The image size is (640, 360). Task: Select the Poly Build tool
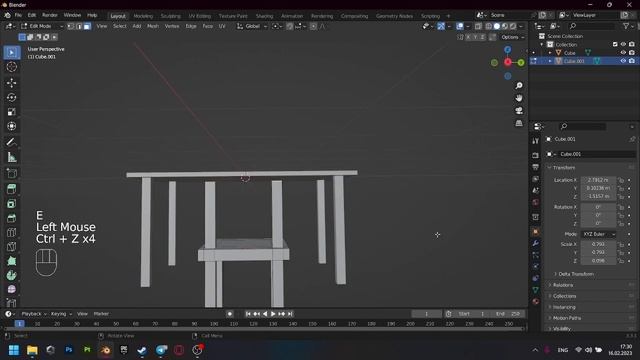click(11, 261)
